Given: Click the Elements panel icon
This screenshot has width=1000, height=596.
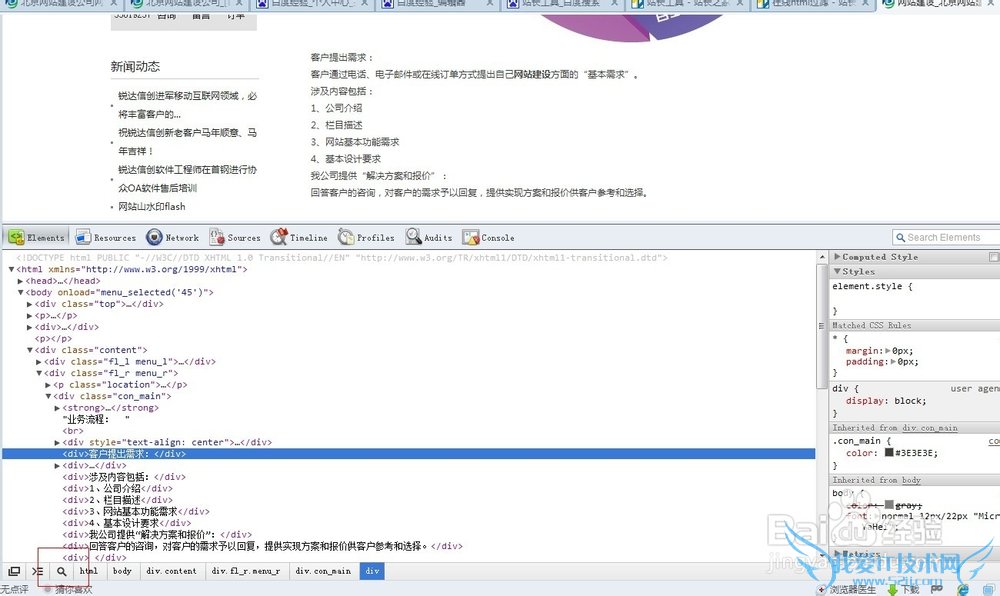Looking at the screenshot, I should (16, 238).
